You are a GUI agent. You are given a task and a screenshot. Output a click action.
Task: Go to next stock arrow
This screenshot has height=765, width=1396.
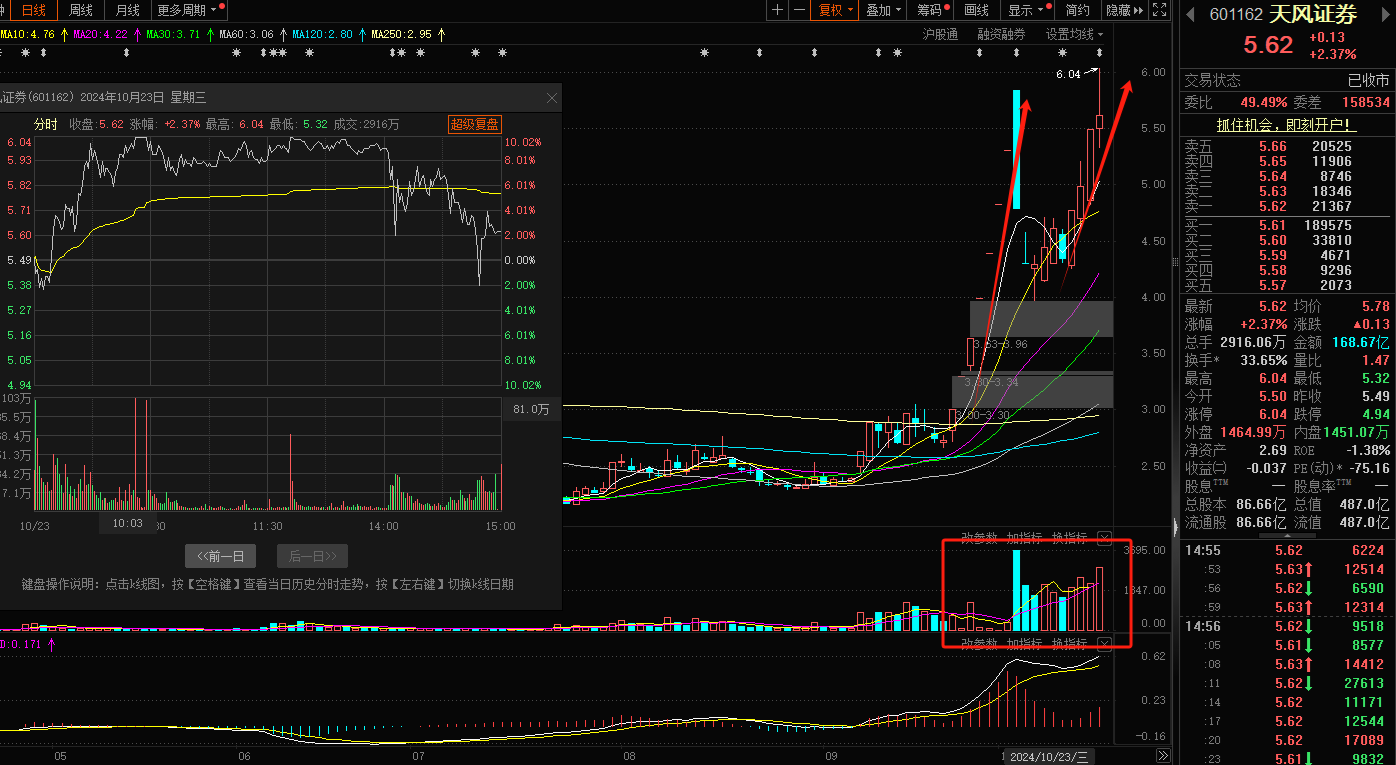pyautogui.click(x=1384, y=15)
